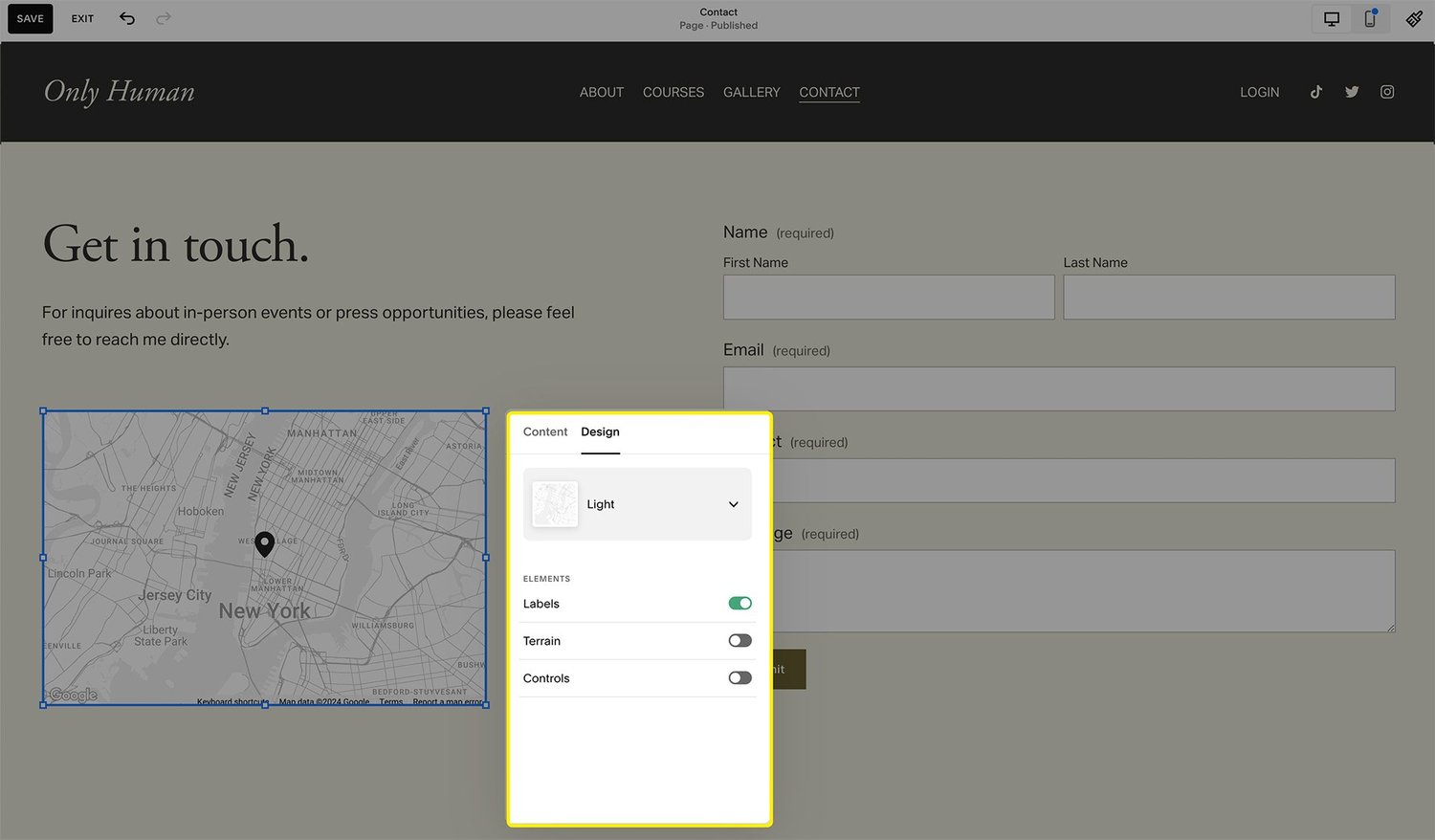
Task: Click the LOGIN link
Action: tap(1259, 92)
